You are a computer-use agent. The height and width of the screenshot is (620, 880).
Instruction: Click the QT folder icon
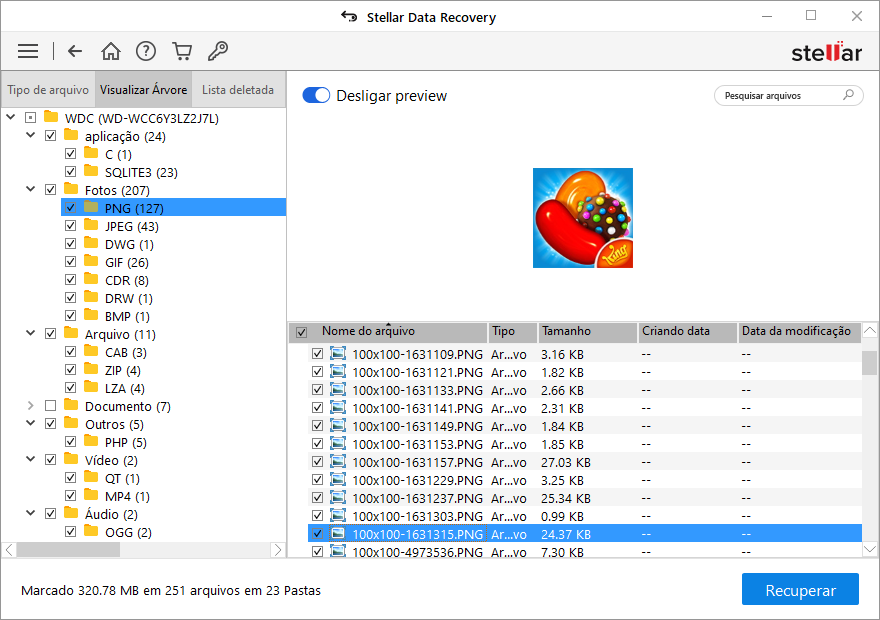tap(91, 478)
